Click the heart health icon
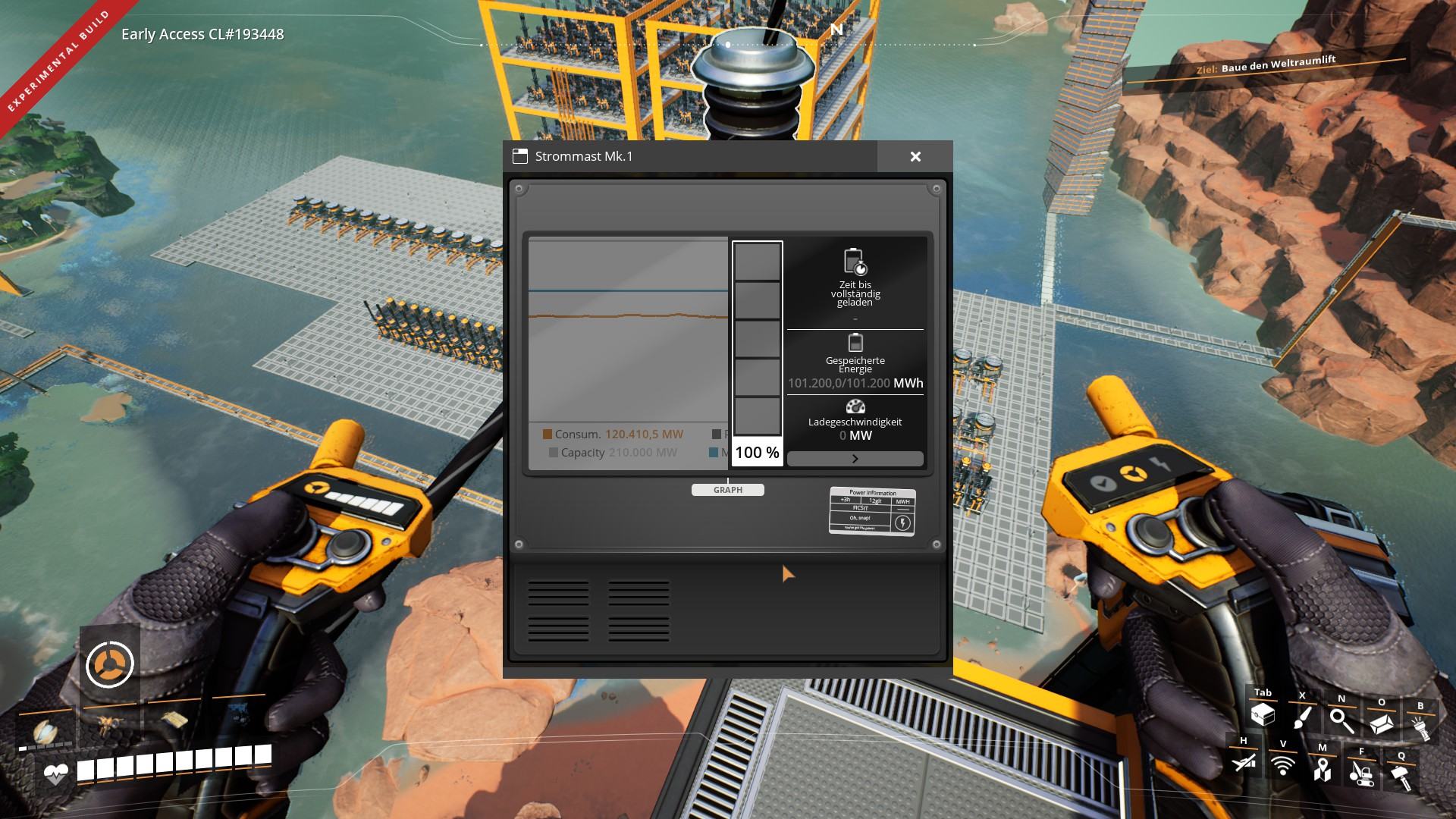Image resolution: width=1456 pixels, height=819 pixels. pos(56,774)
